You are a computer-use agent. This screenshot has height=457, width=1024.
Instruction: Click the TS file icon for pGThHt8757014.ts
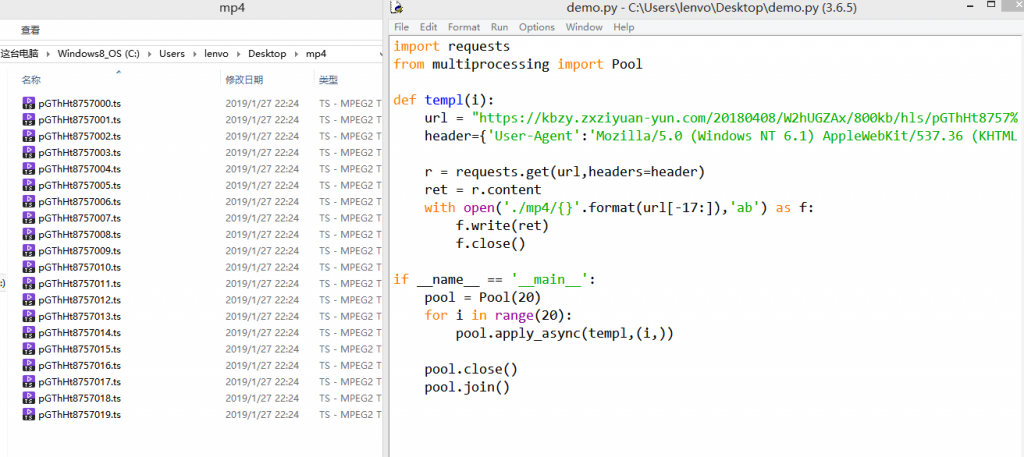tap(28, 332)
